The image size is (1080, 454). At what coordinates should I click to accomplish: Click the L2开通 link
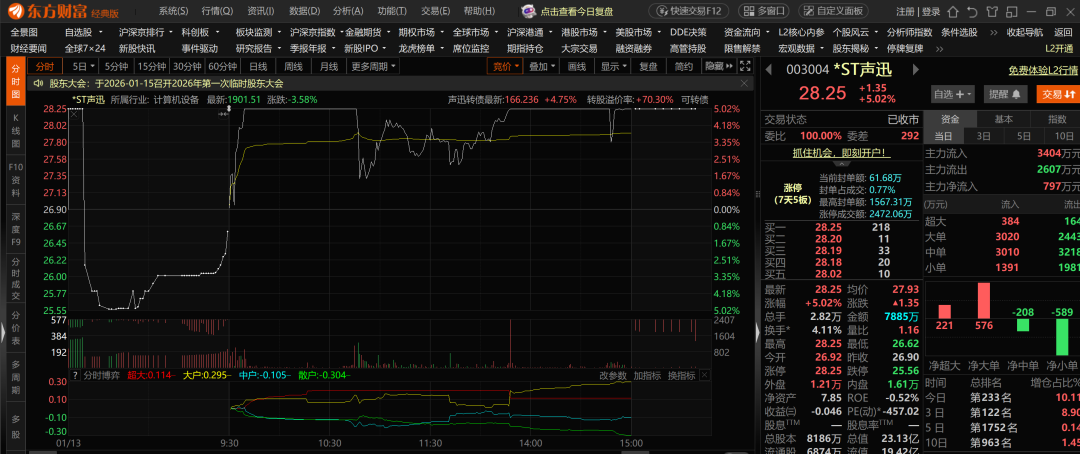[1061, 48]
